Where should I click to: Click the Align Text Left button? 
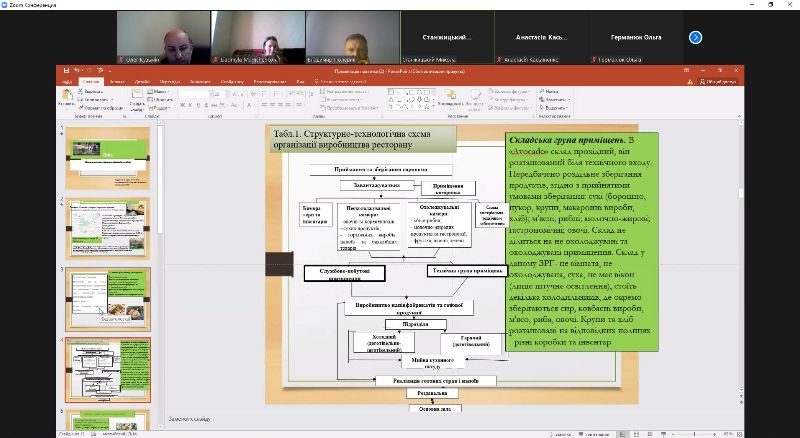click(x=265, y=105)
